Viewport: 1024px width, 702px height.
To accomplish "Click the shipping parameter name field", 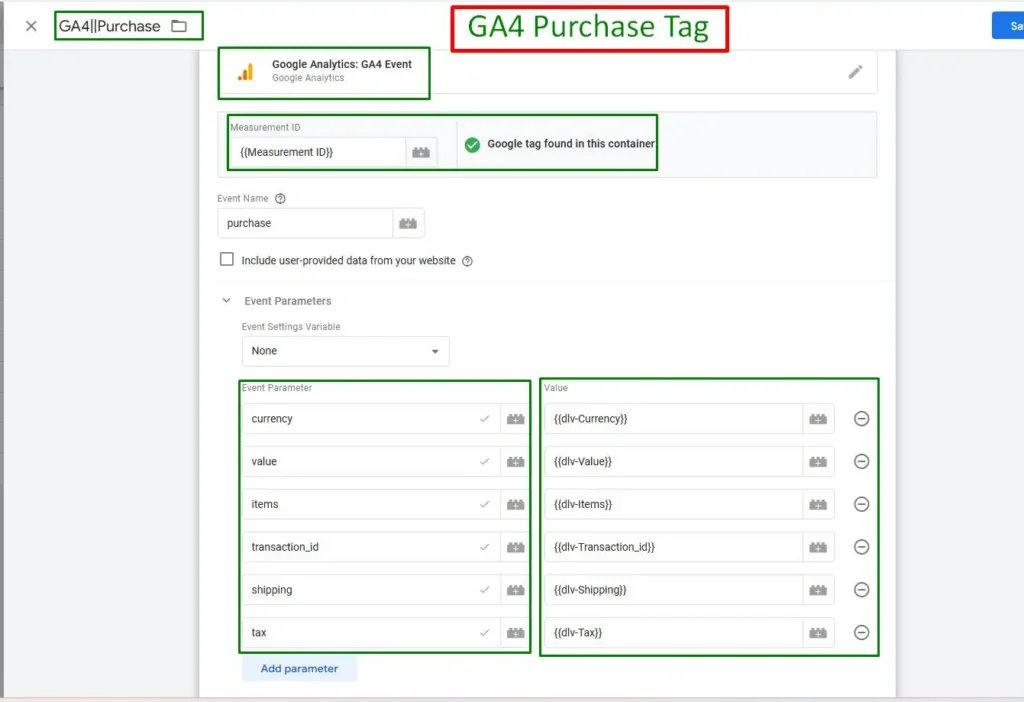I will point(372,590).
